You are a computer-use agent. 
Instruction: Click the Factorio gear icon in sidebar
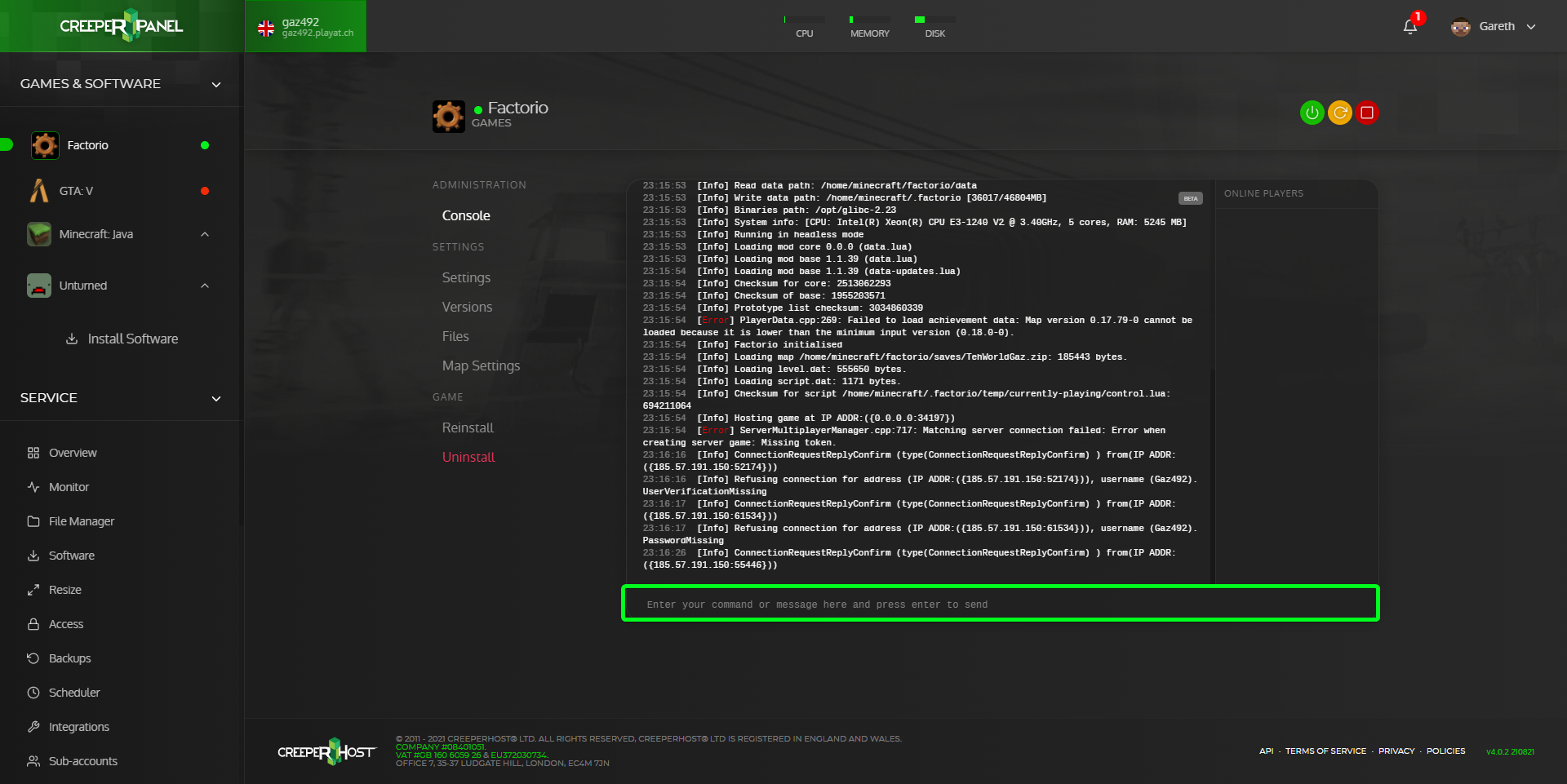coord(45,145)
